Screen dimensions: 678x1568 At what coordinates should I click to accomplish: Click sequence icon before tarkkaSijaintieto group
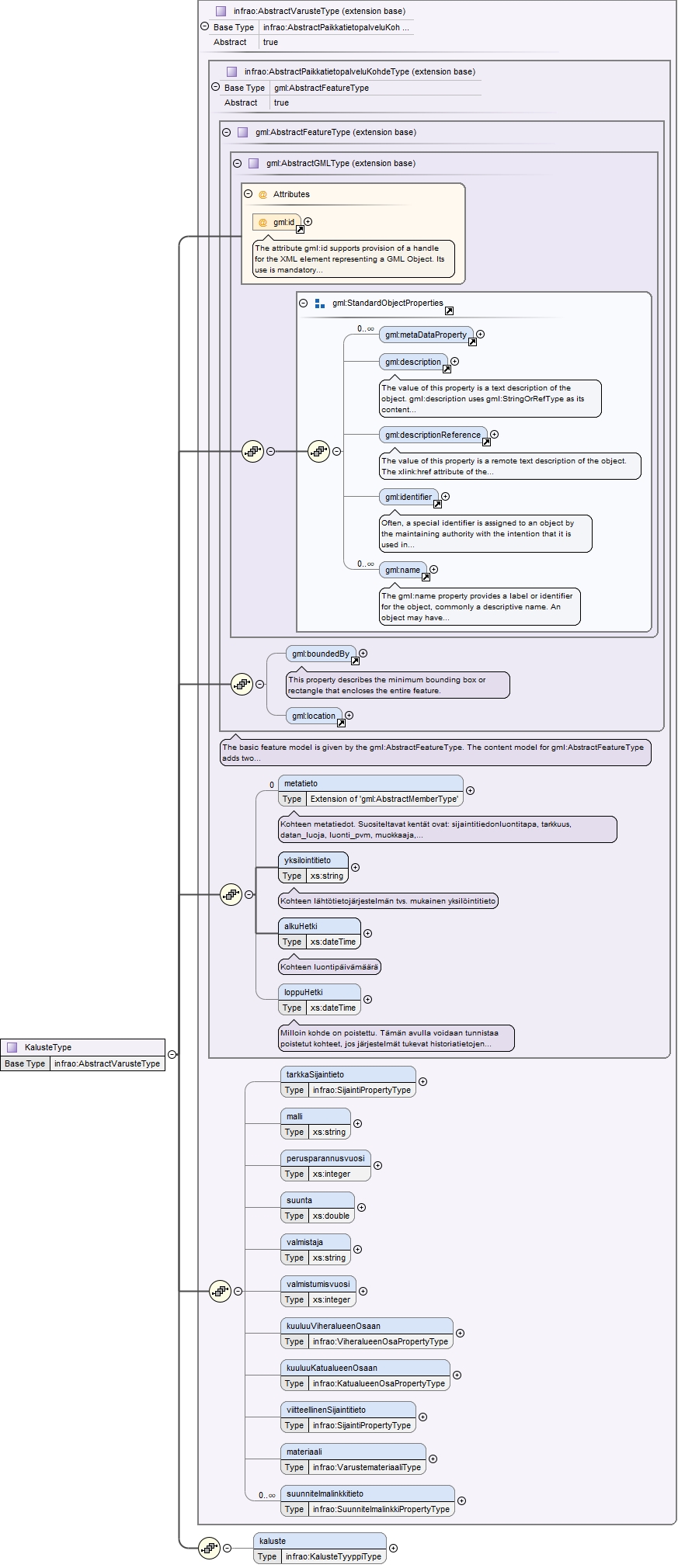220,1292
